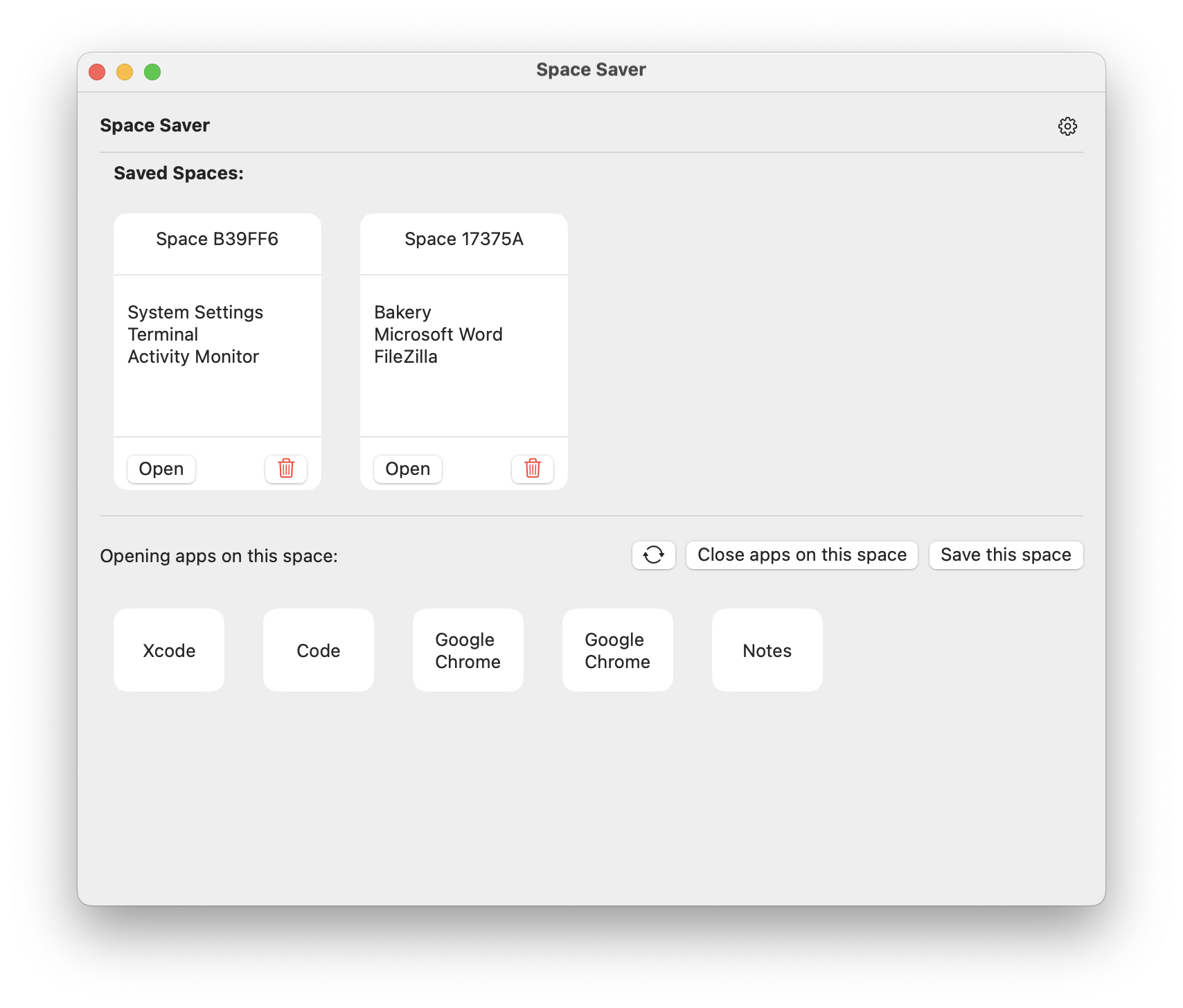Select the Code app tile
The width and height of the screenshot is (1183, 1008).
click(318, 650)
